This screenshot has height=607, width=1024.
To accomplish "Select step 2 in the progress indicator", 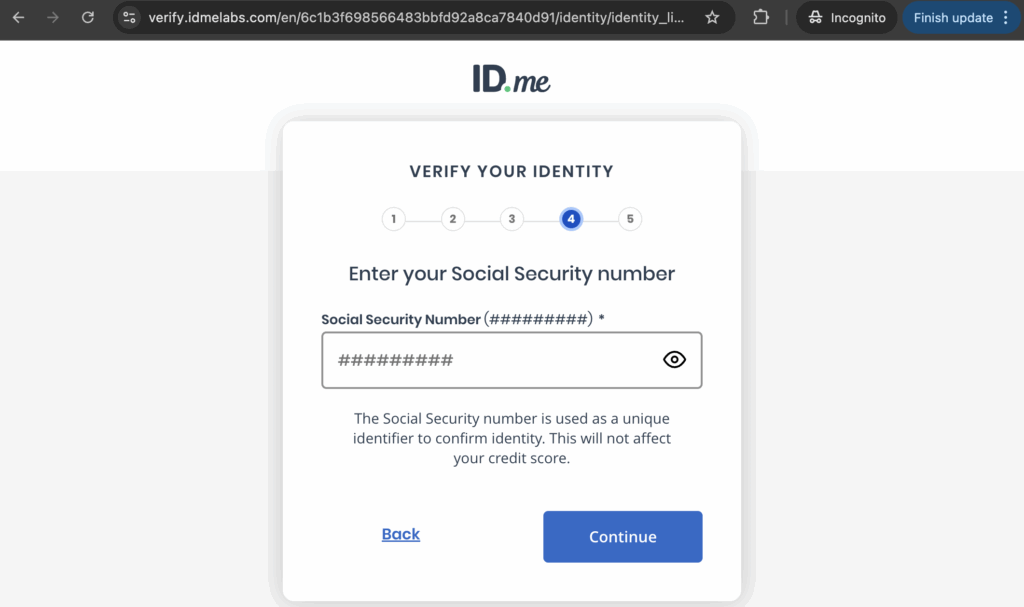I will point(453,219).
